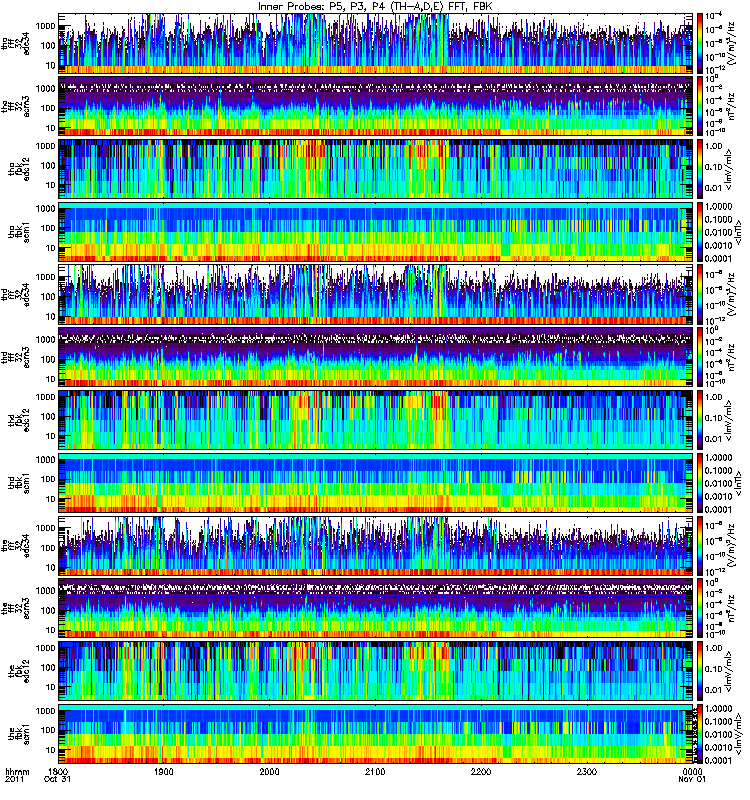
Task: Click the the fff edc34 spectrogram panel
Action: (376, 546)
